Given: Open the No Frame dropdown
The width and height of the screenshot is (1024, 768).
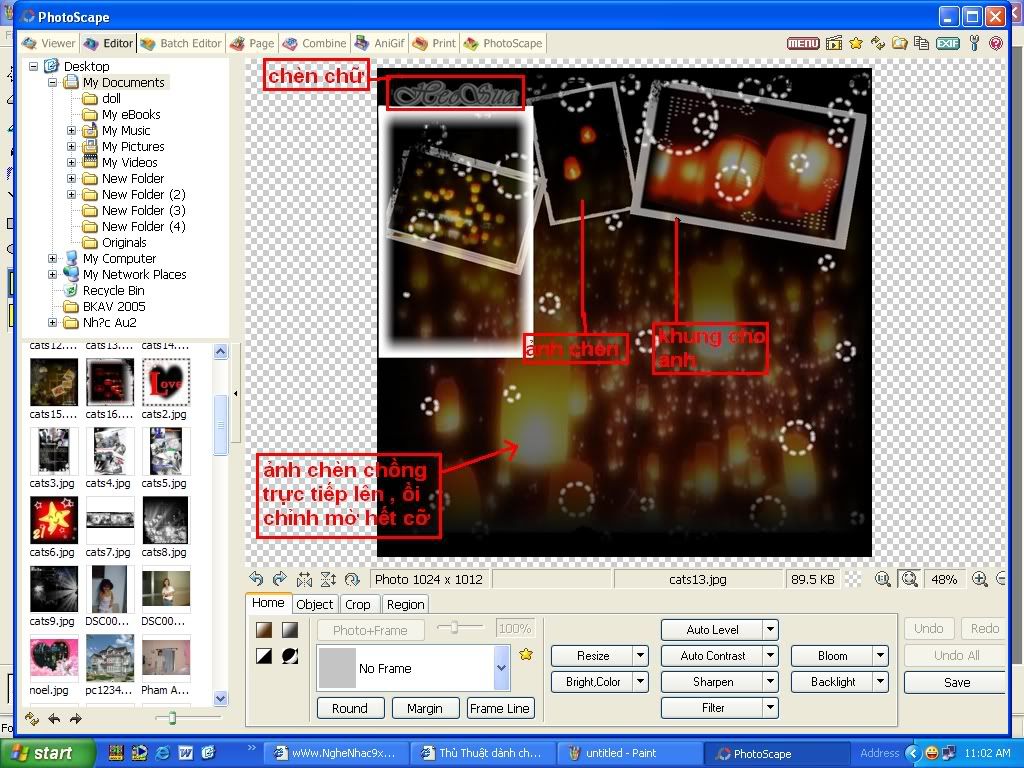Looking at the screenshot, I should tap(501, 668).
